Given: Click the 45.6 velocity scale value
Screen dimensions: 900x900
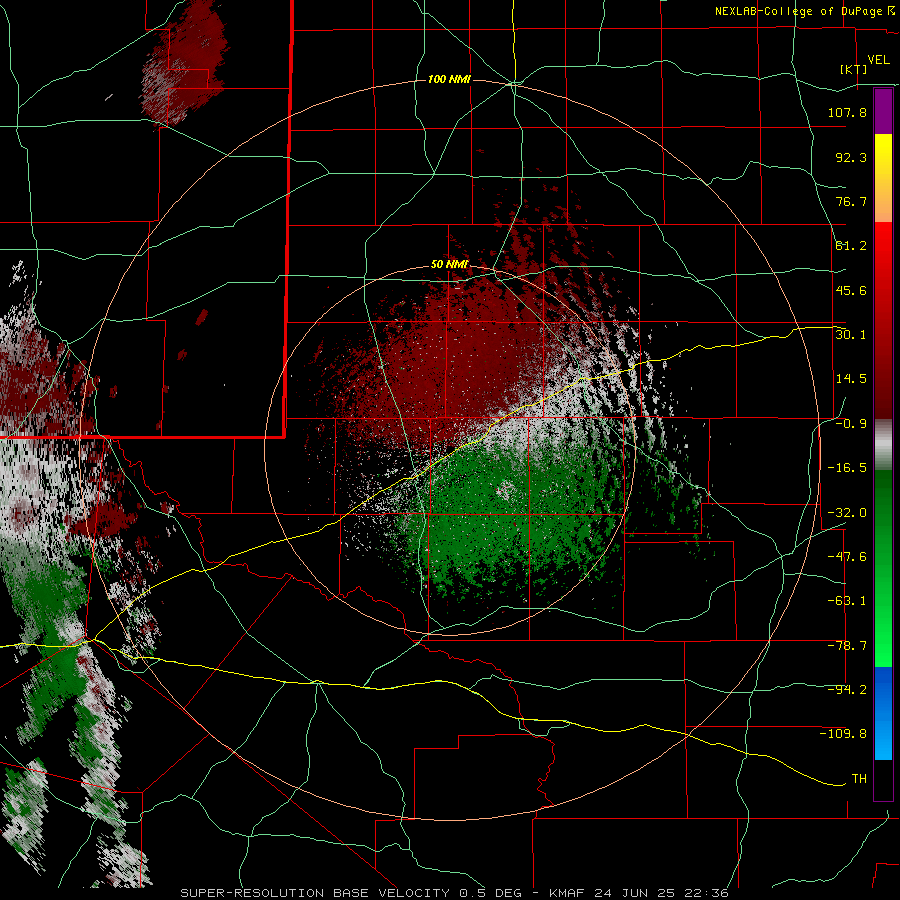Looking at the screenshot, I should tap(851, 290).
